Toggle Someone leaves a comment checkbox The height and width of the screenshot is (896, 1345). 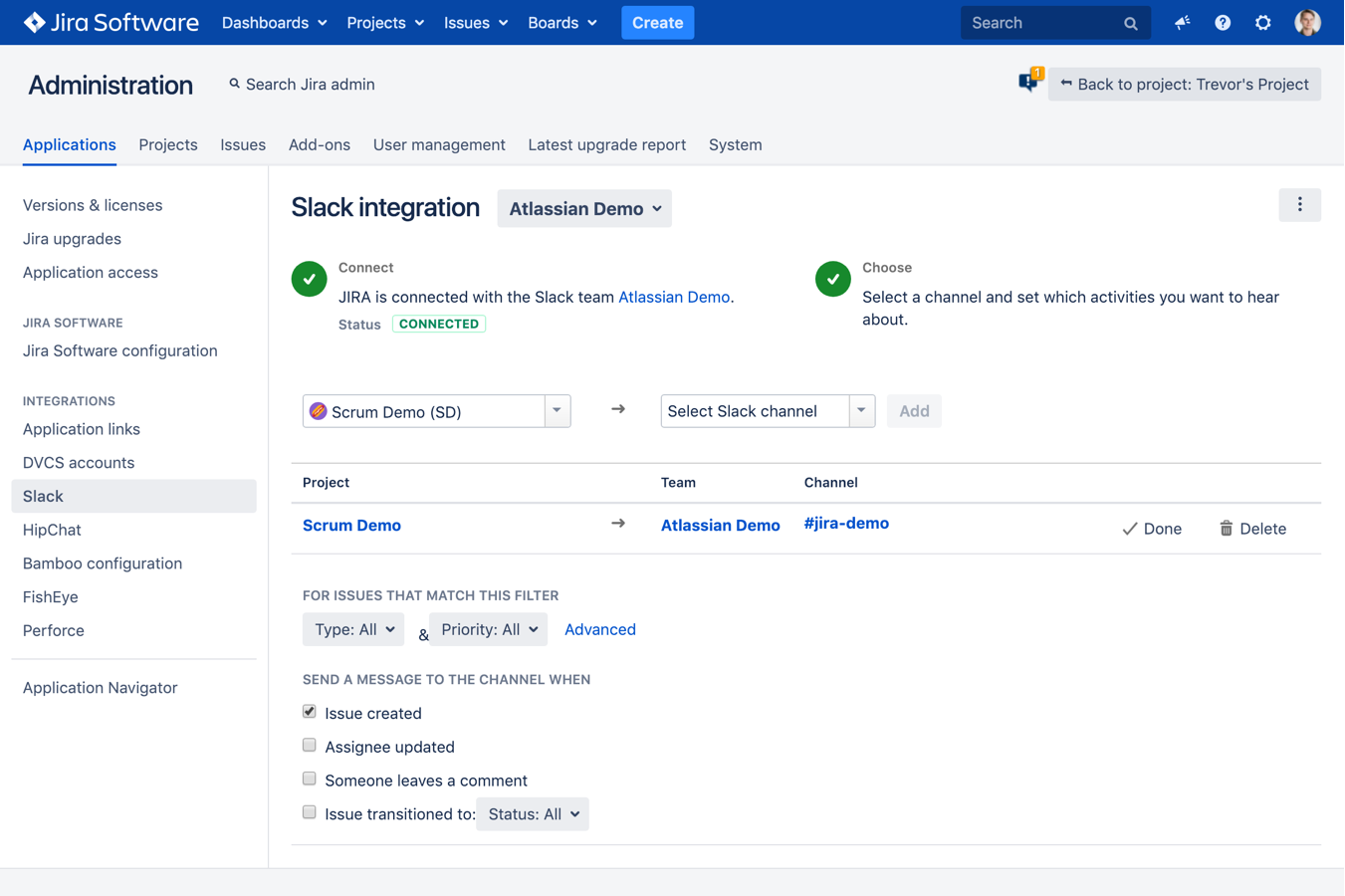[x=310, y=780]
